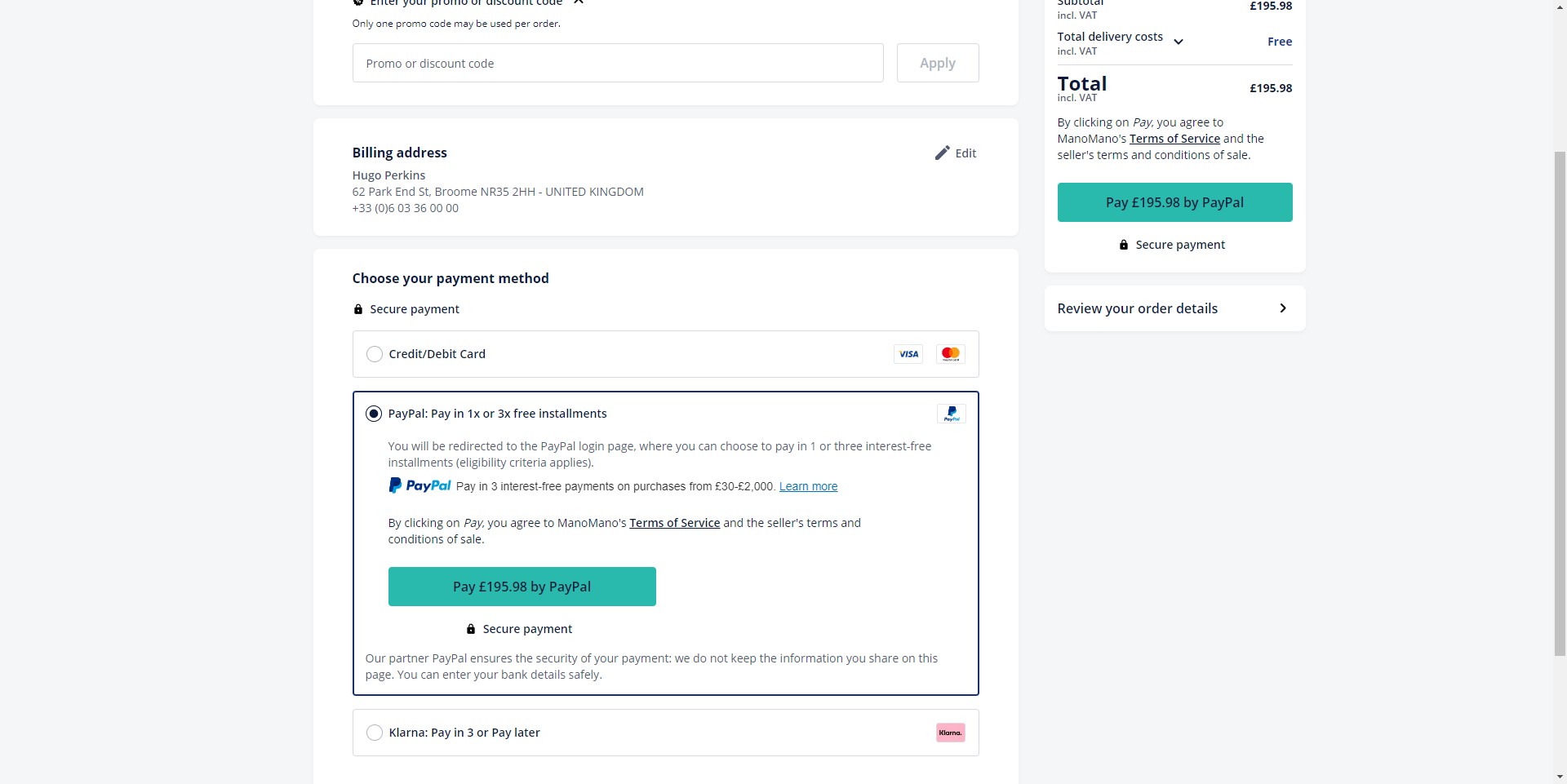Open the PayPal Learn more link
This screenshot has height=784, width=1567.
808,486
